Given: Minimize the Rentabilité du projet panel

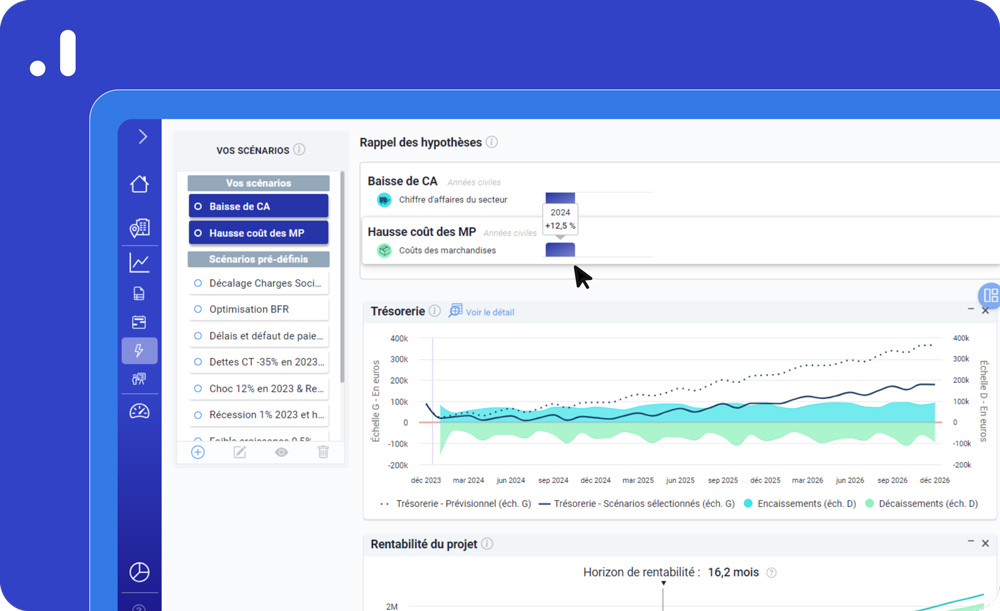Looking at the screenshot, I should (971, 541).
